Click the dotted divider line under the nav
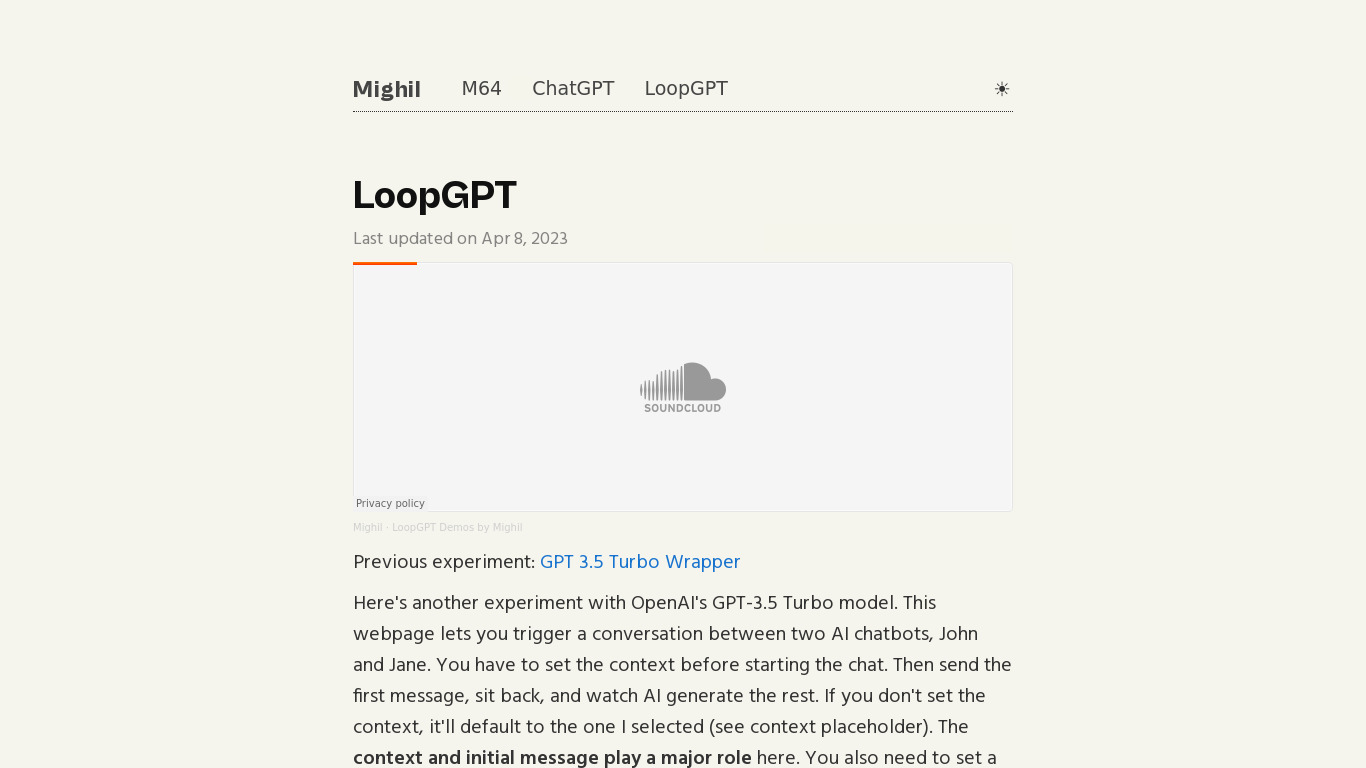The width and height of the screenshot is (1366, 768). (683, 112)
